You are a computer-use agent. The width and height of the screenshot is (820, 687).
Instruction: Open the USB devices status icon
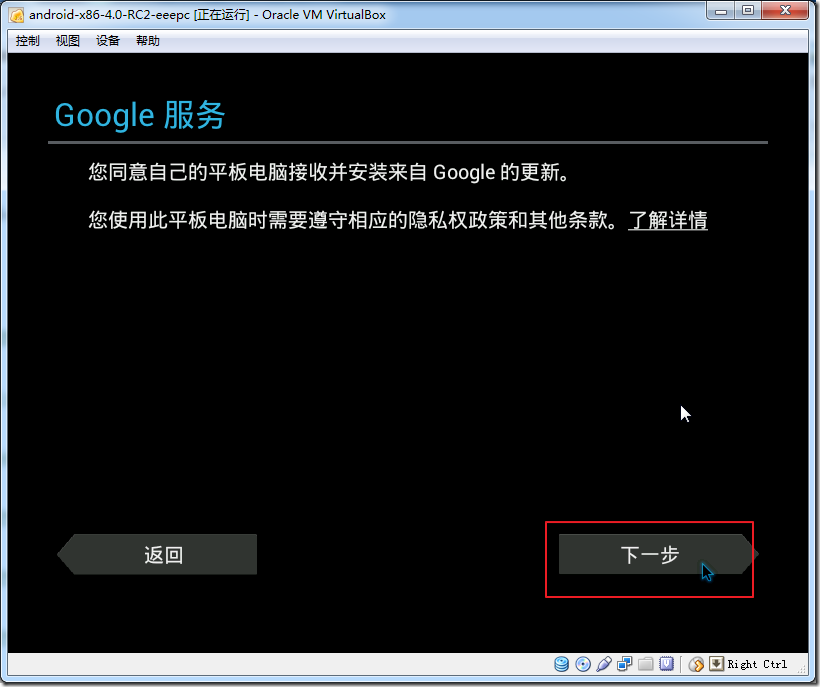603,664
